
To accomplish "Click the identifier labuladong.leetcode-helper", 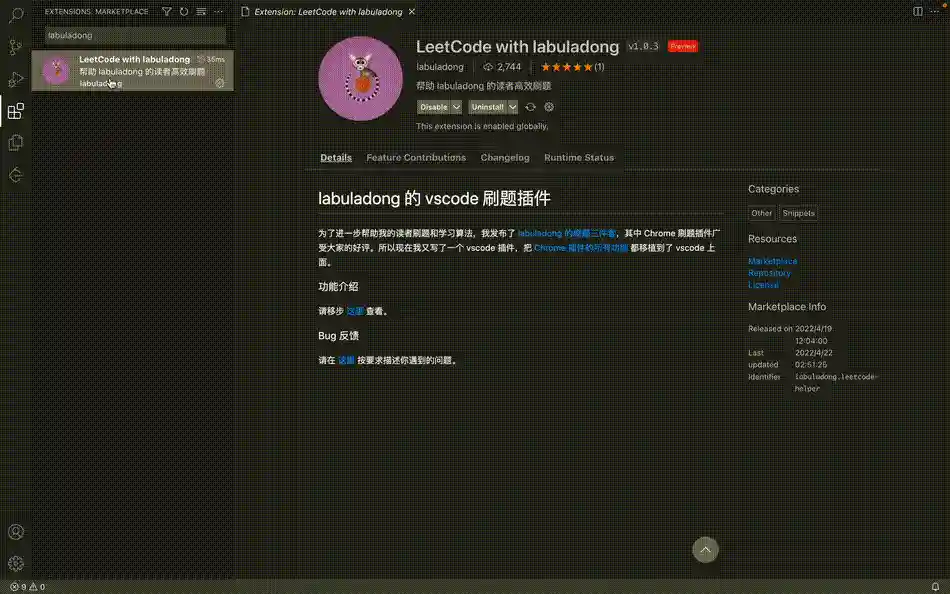I will pos(836,382).
